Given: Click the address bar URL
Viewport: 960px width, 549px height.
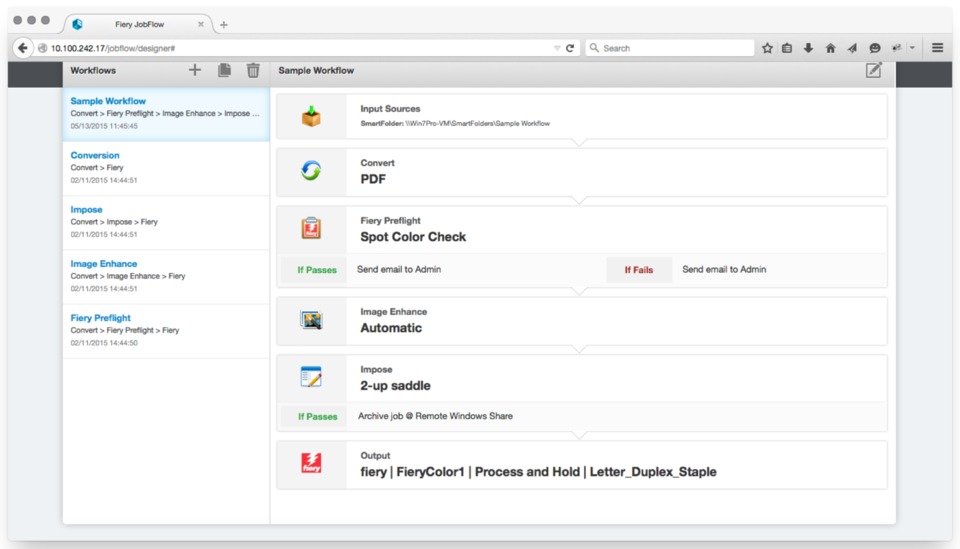Looking at the screenshot, I should pos(113,48).
